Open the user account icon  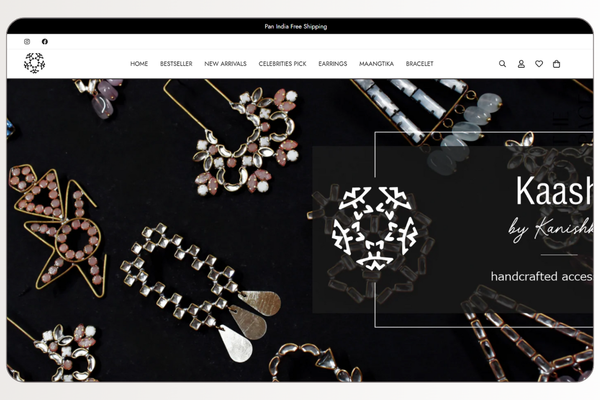point(521,64)
